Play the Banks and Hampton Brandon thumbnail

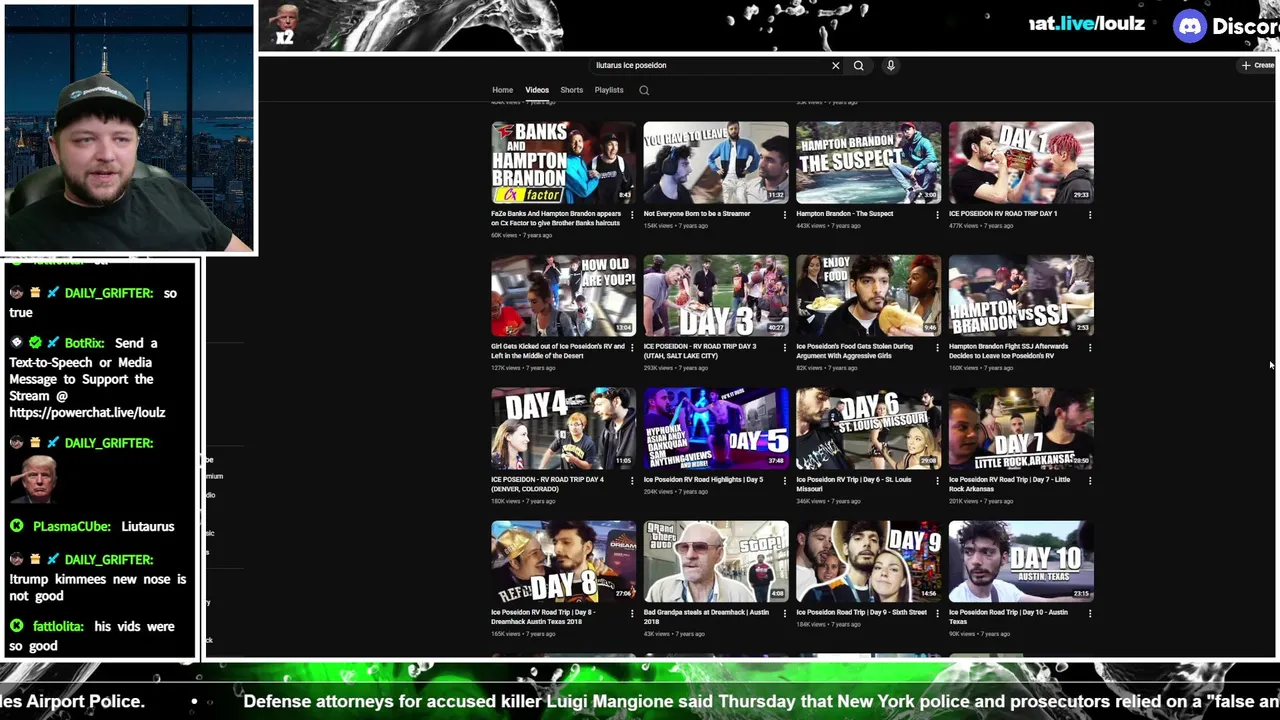563,163
